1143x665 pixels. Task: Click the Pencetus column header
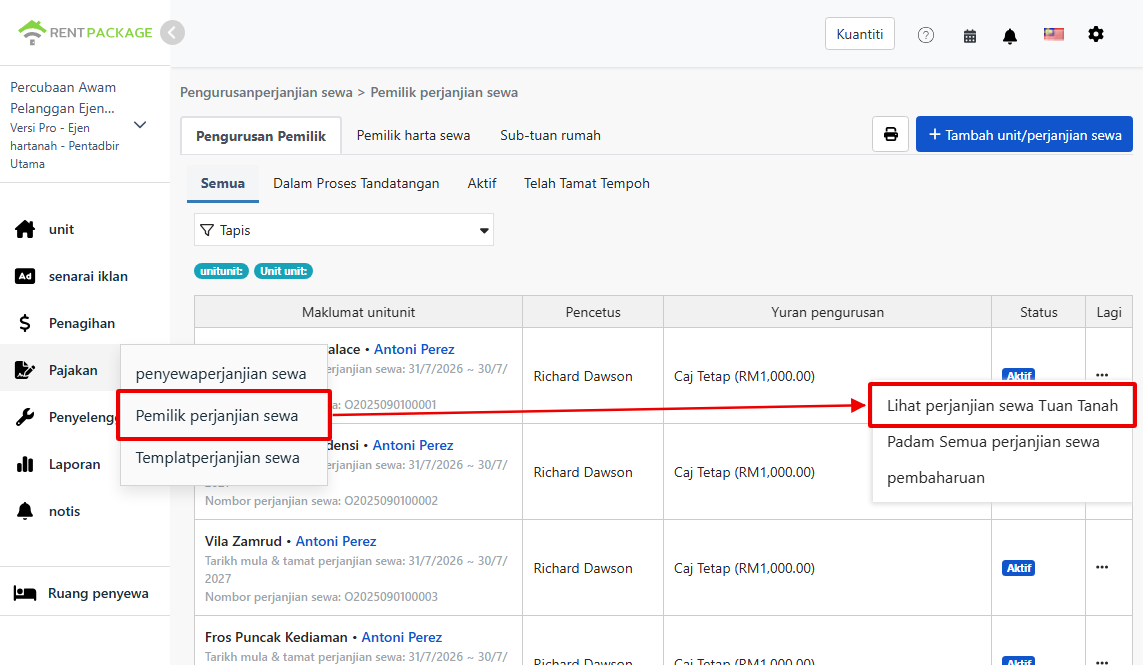(x=593, y=312)
